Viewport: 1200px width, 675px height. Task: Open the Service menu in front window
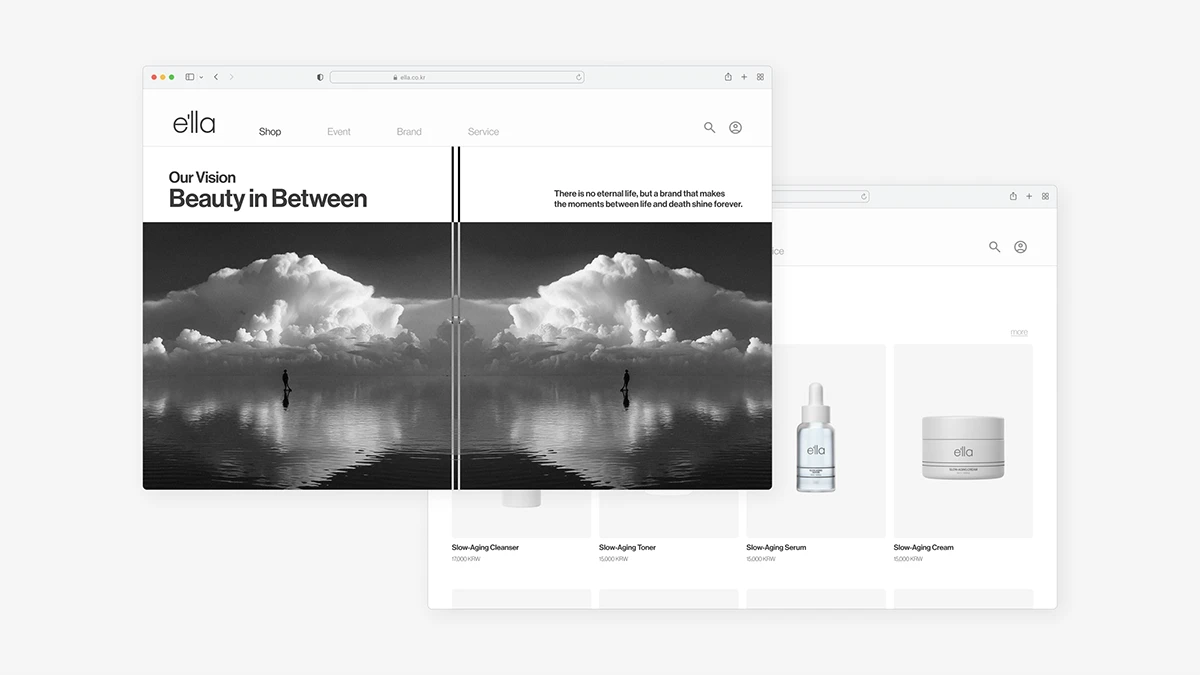(x=483, y=132)
